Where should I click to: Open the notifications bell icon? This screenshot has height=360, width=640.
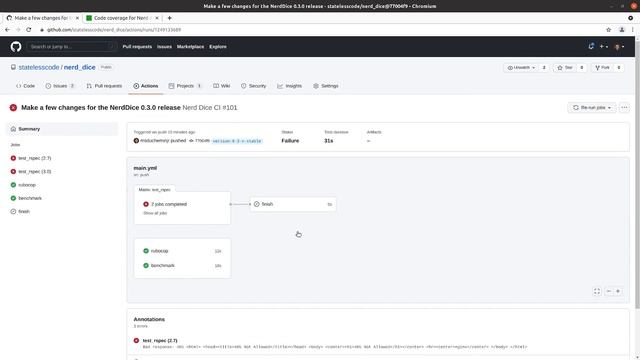(x=591, y=47)
